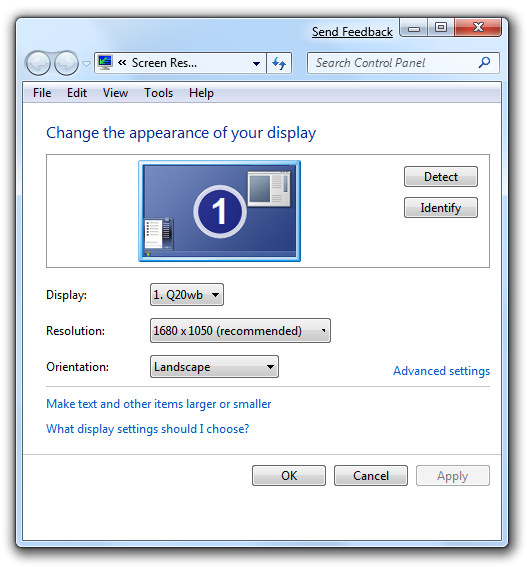Expand the Orientation Landscape dropdown
527x567 pixels.
click(x=214, y=367)
